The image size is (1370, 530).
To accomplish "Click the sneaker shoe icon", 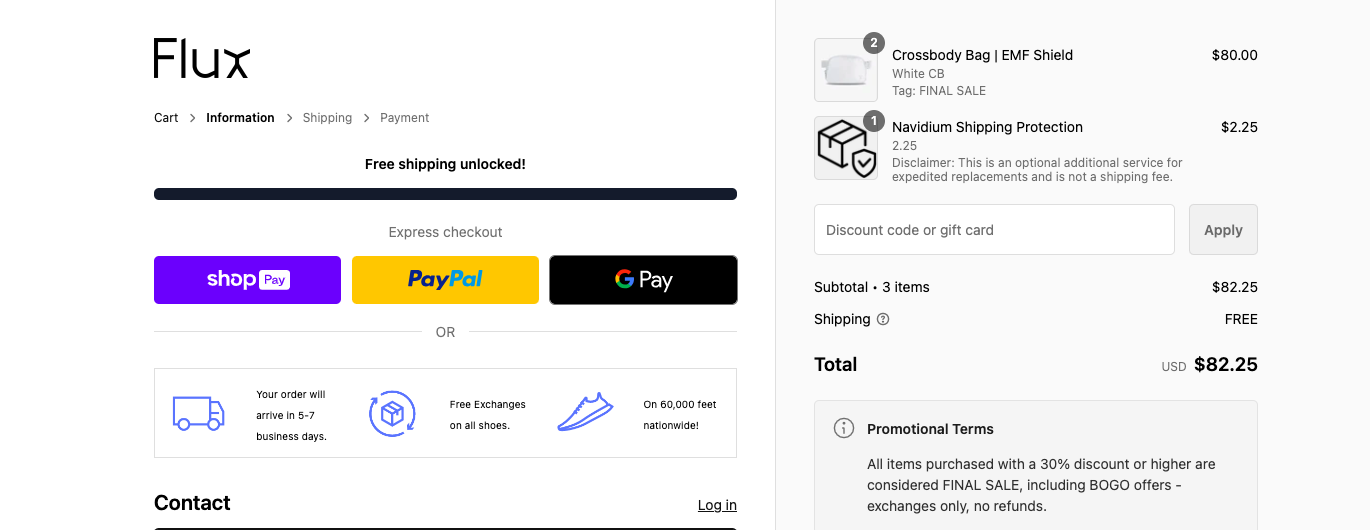I will [584, 413].
